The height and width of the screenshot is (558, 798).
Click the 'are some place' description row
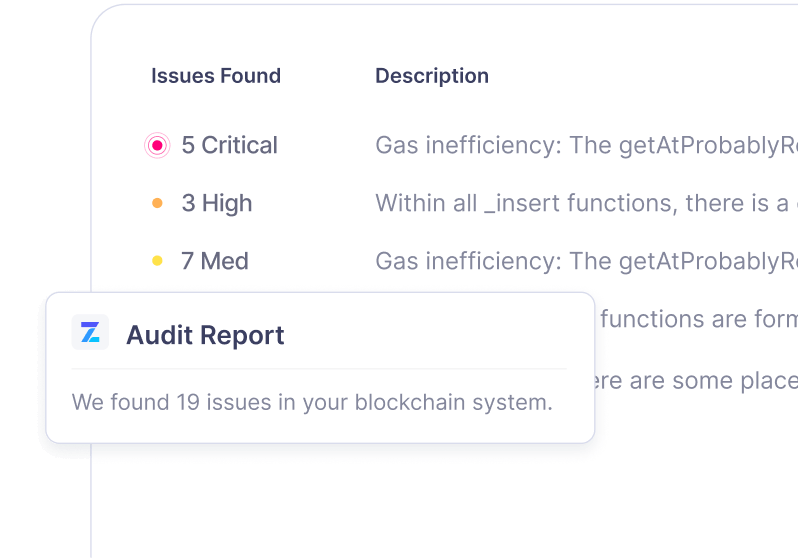696,381
